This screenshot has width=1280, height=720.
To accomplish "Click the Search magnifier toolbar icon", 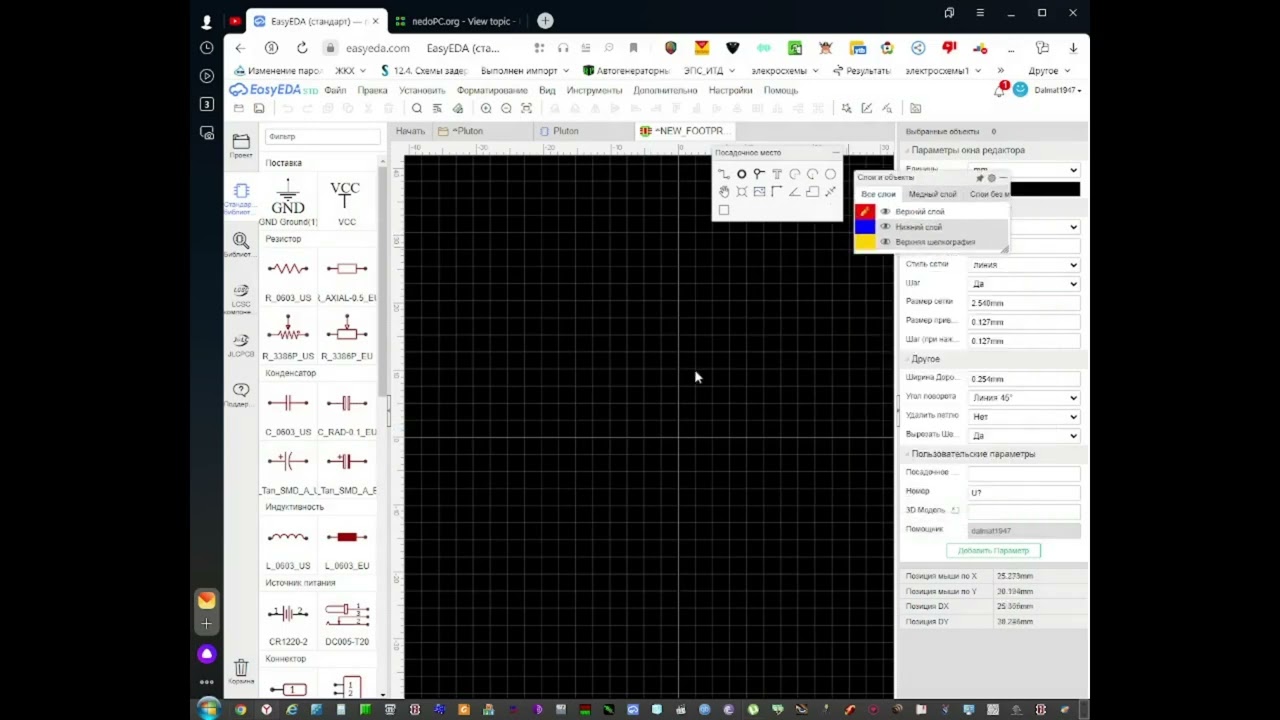I will tap(417, 108).
